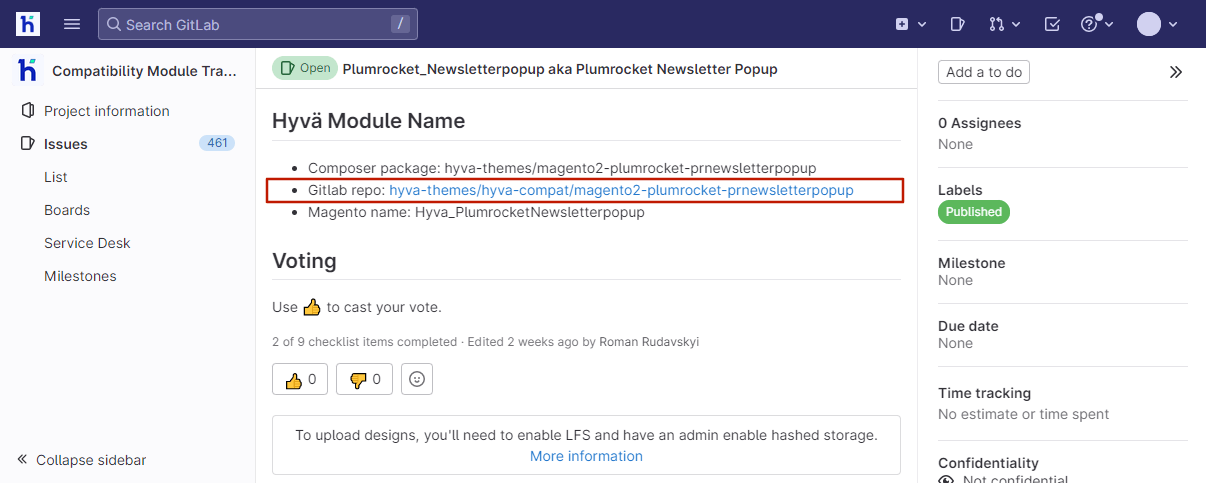Toggle the hamburger main menu
This screenshot has width=1206, height=483.
point(72,24)
